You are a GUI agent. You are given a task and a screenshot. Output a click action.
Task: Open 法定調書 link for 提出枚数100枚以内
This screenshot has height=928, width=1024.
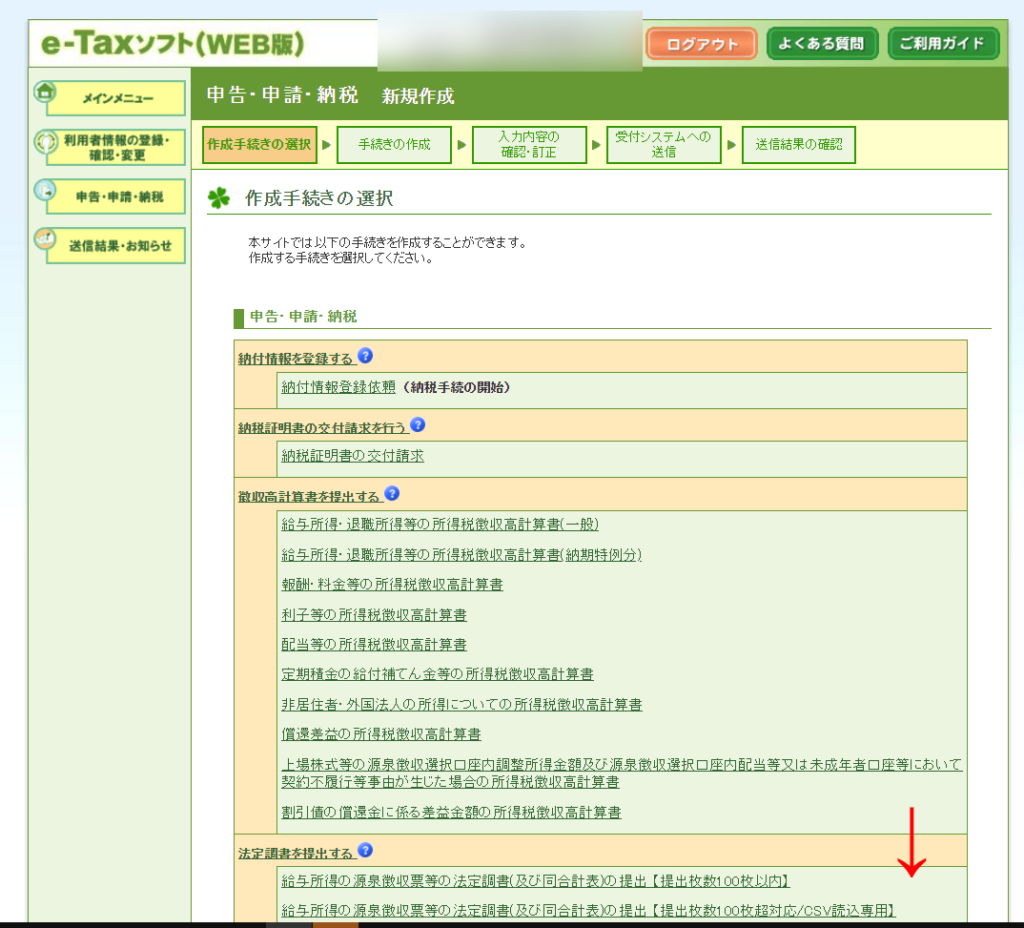pyautogui.click(x=536, y=881)
